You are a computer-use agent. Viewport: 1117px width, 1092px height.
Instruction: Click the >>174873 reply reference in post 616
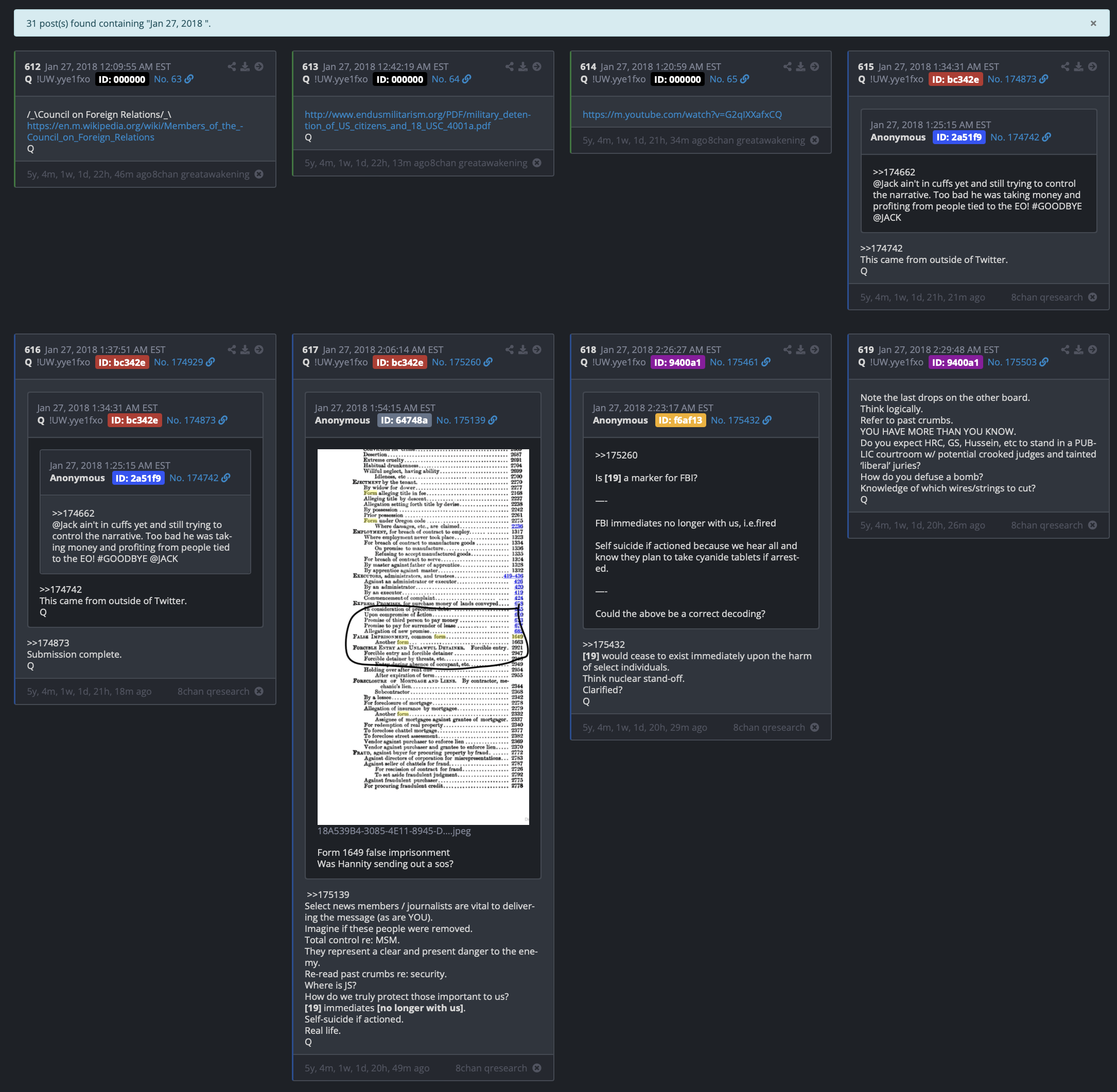point(48,642)
